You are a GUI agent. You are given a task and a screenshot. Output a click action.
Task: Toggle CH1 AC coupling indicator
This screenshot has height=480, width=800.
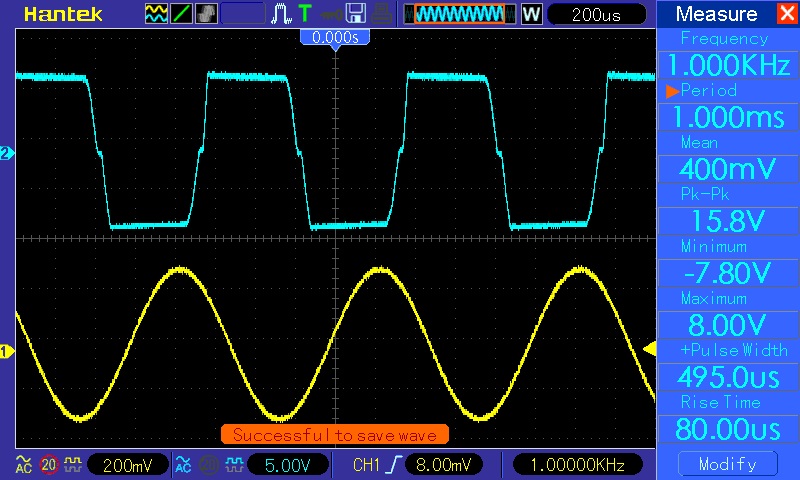coord(24,464)
